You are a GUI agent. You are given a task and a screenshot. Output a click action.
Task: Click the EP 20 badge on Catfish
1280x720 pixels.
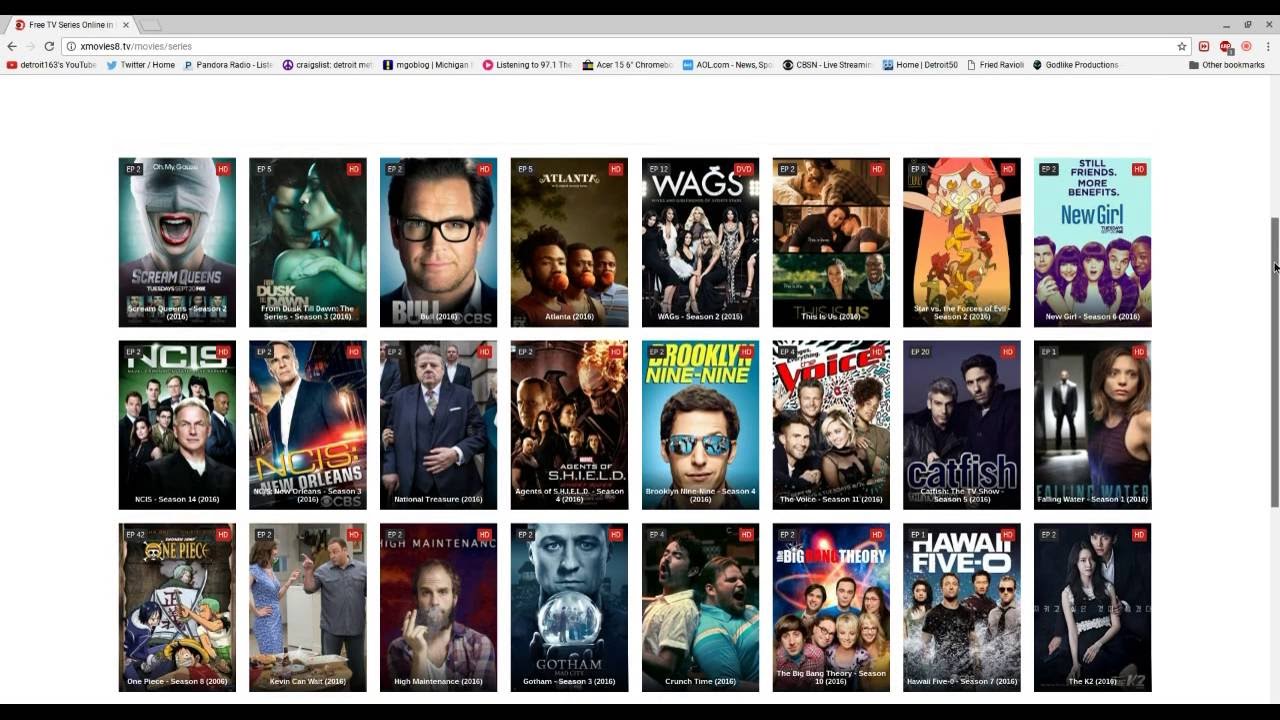pos(920,352)
